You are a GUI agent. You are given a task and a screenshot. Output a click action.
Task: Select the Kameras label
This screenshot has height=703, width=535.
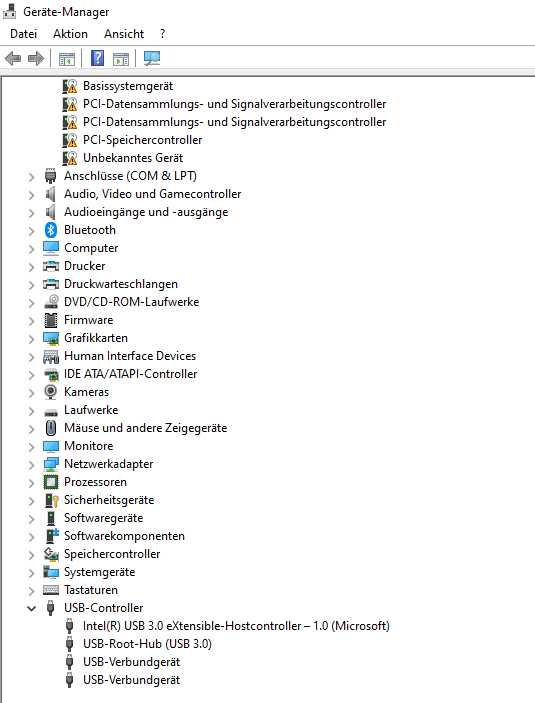87,392
